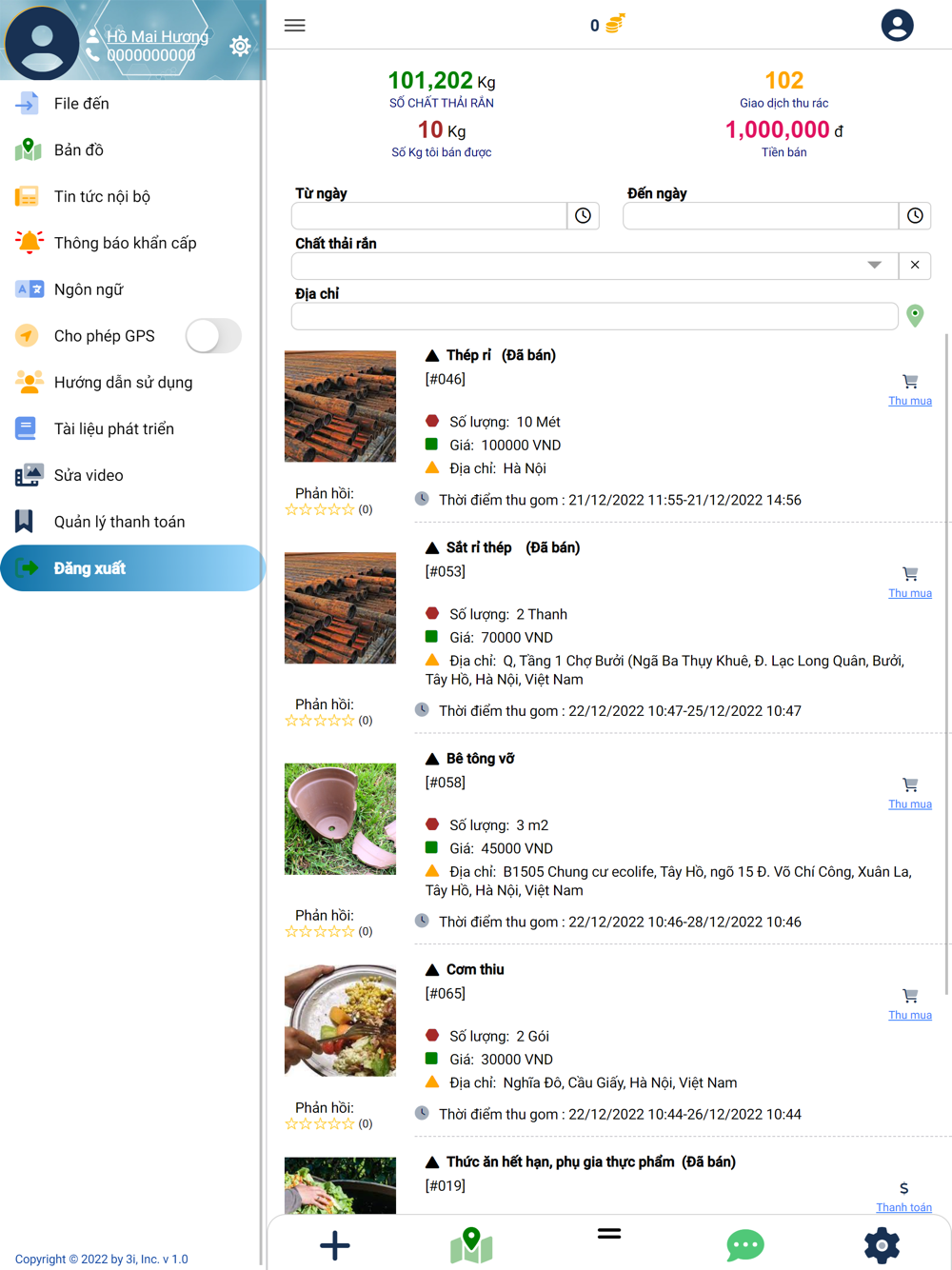Viewport: 952px width, 1270px height.
Task: Click the rating stars for Thép rỉ
Action: click(320, 510)
